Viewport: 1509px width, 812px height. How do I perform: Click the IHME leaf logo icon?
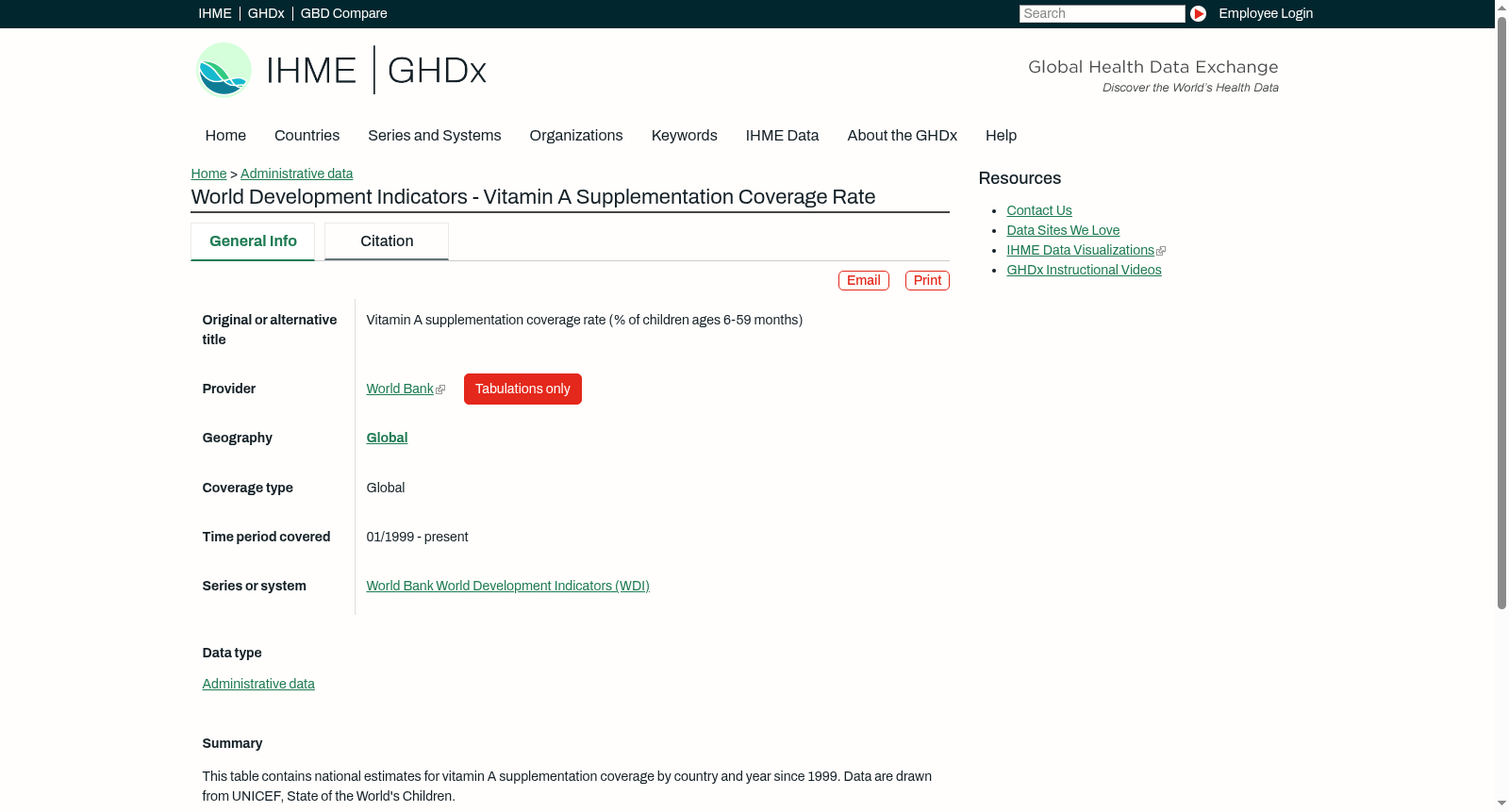point(224,70)
